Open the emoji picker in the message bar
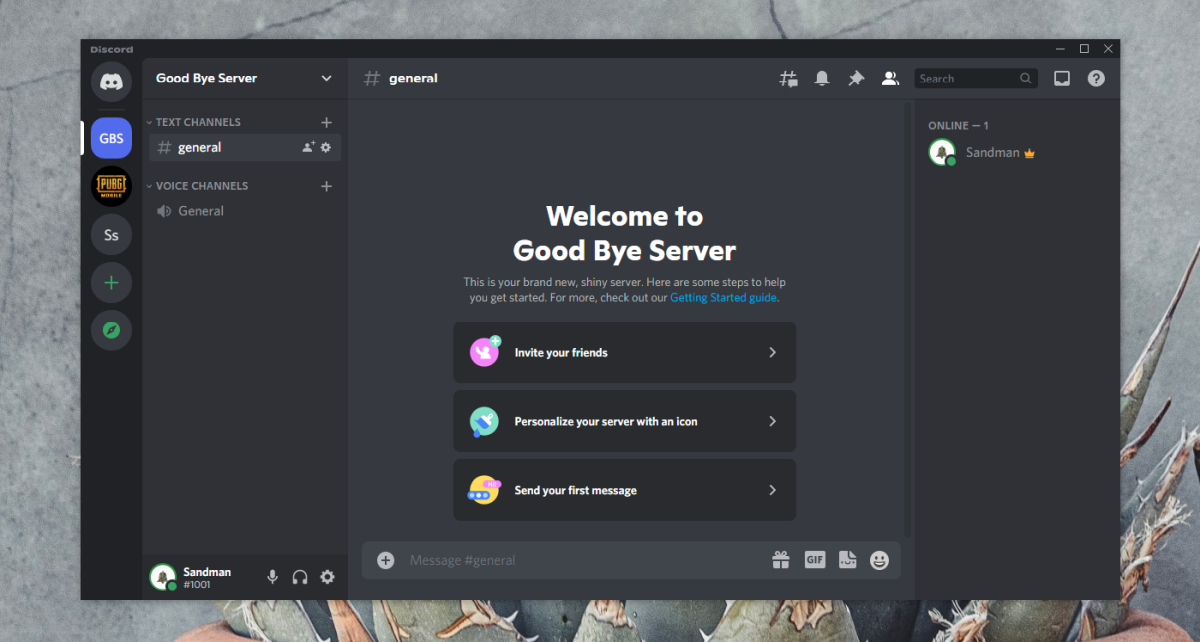 879,560
